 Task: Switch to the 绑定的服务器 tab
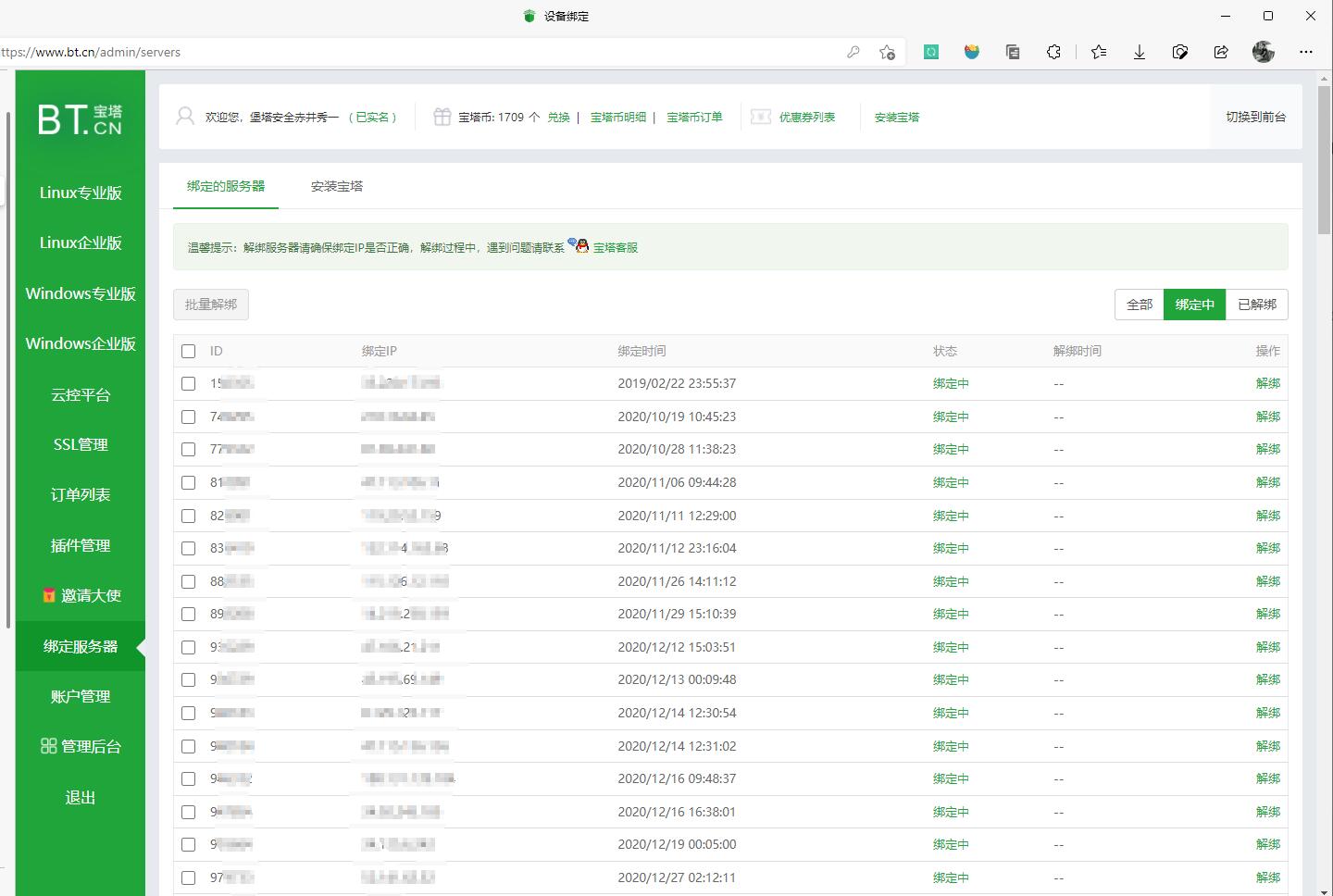(226, 186)
